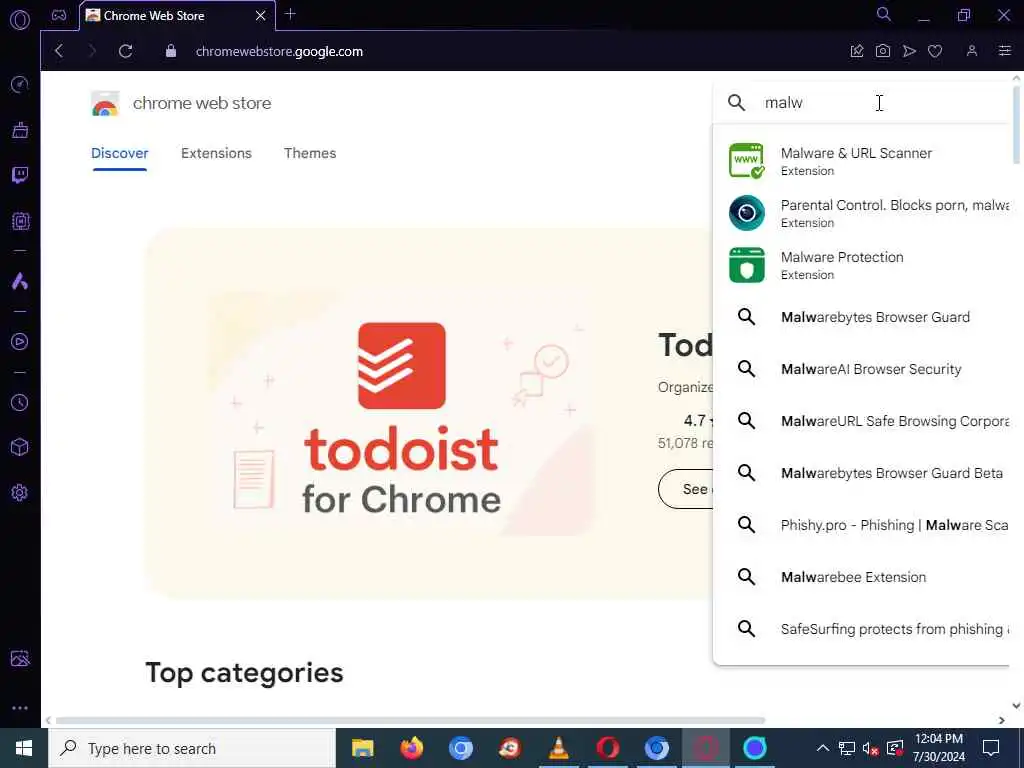Open VLC media player from taskbar

(558, 748)
